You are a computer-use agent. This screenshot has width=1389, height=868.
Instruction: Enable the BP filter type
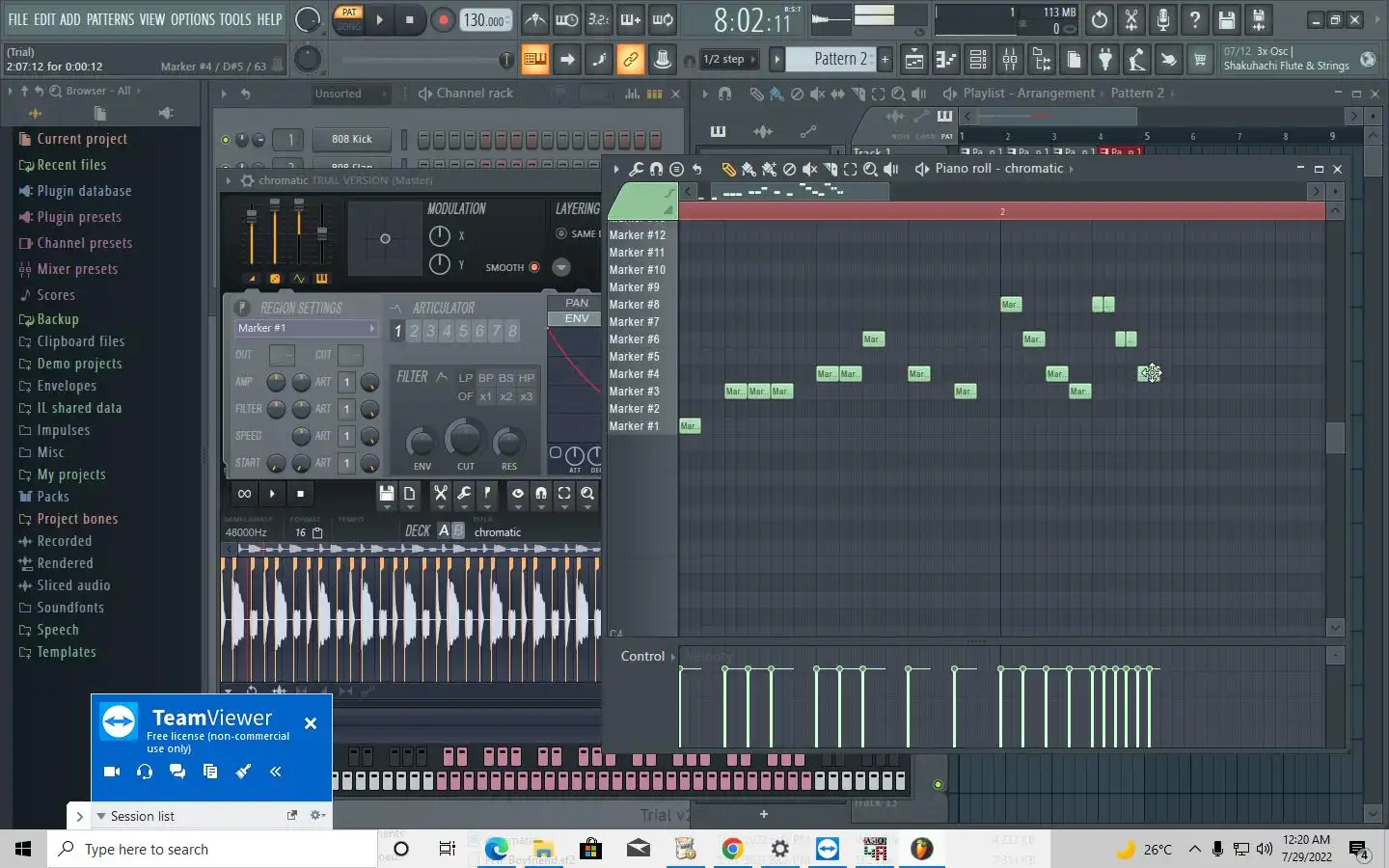486,378
